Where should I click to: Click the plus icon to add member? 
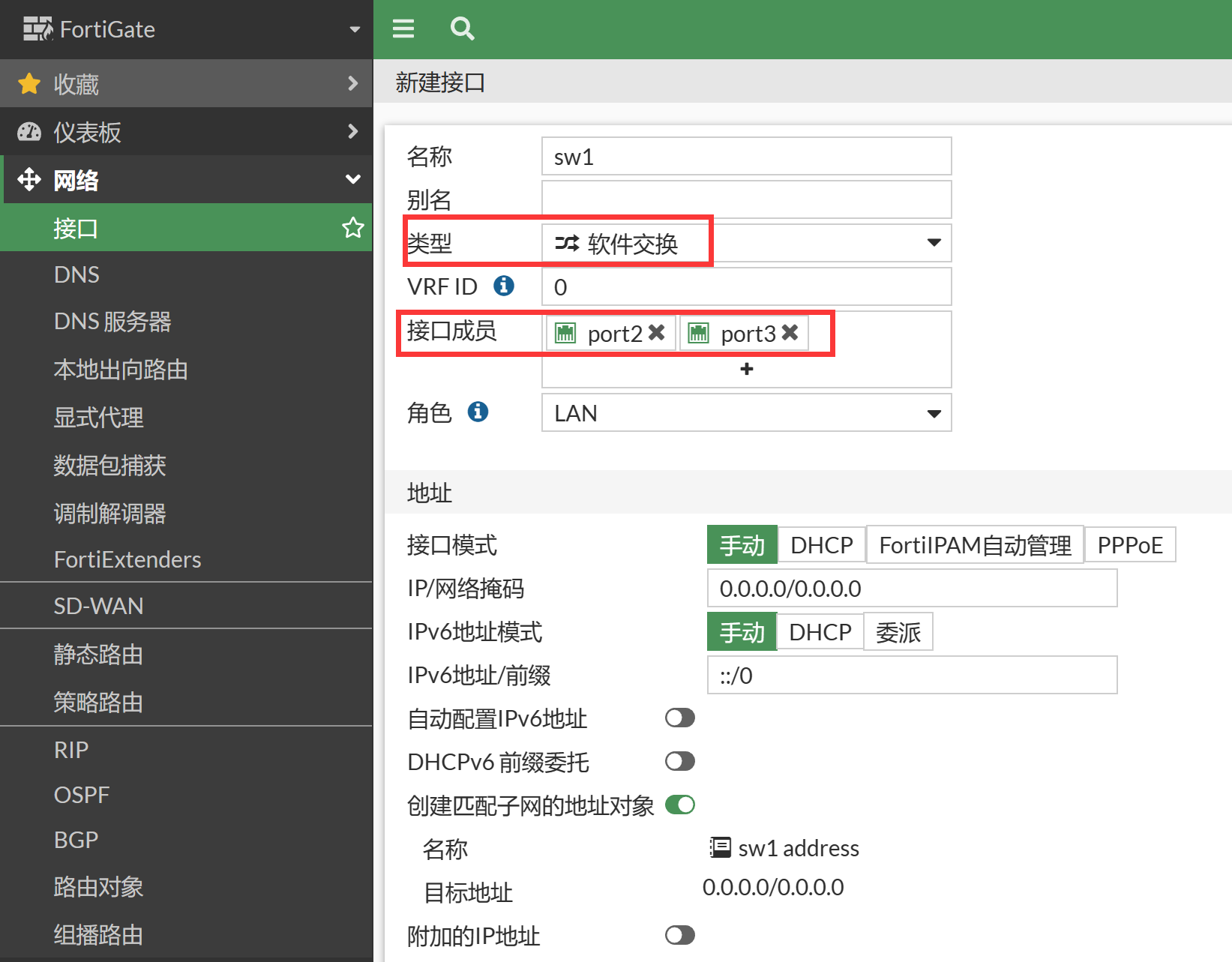click(x=746, y=369)
